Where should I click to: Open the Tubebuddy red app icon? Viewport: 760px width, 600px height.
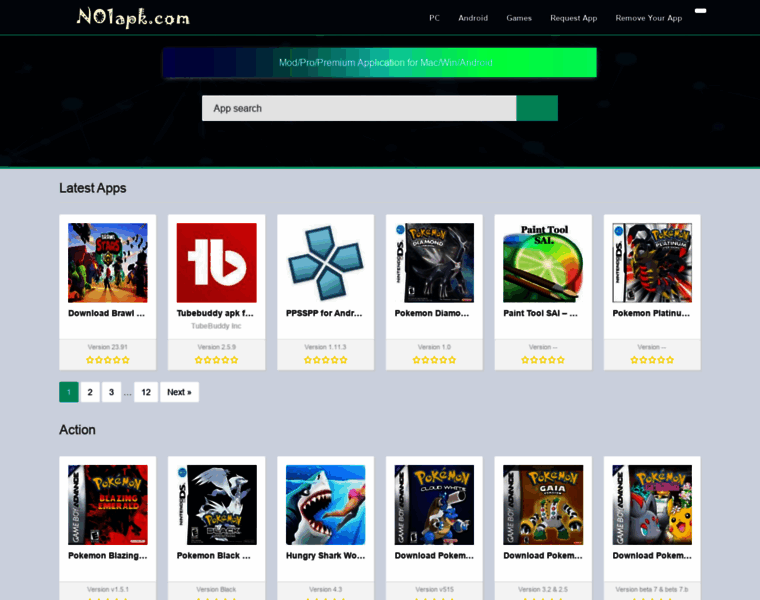[217, 263]
